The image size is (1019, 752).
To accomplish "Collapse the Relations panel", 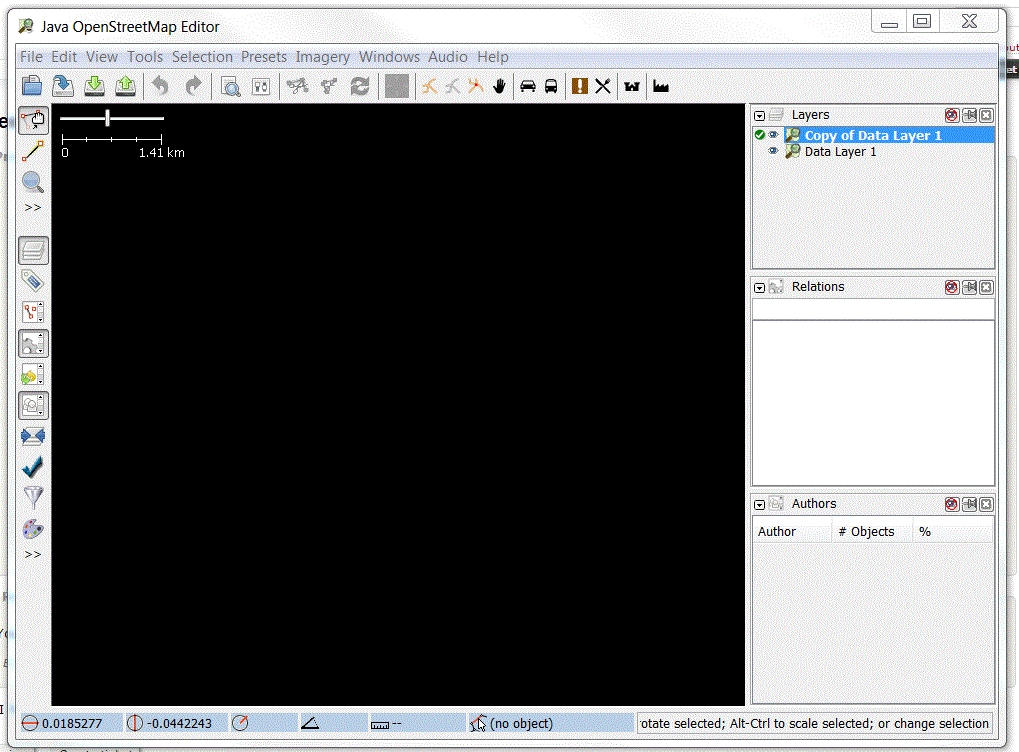I will [760, 288].
